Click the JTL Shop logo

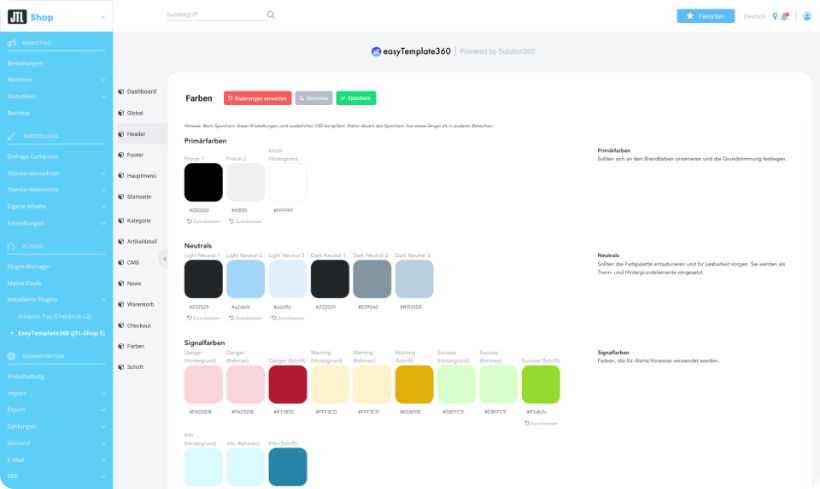(x=30, y=17)
